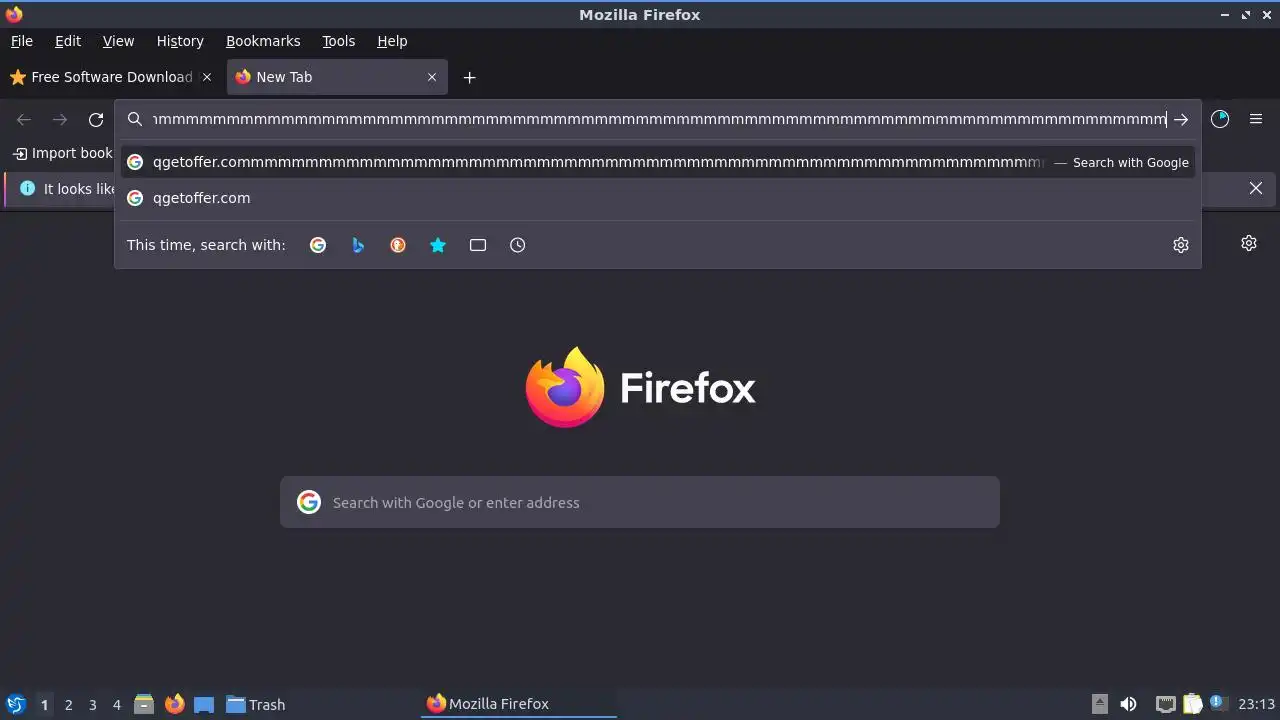The width and height of the screenshot is (1280, 720).
Task: Open the Firefox application menu
Action: (1256, 119)
